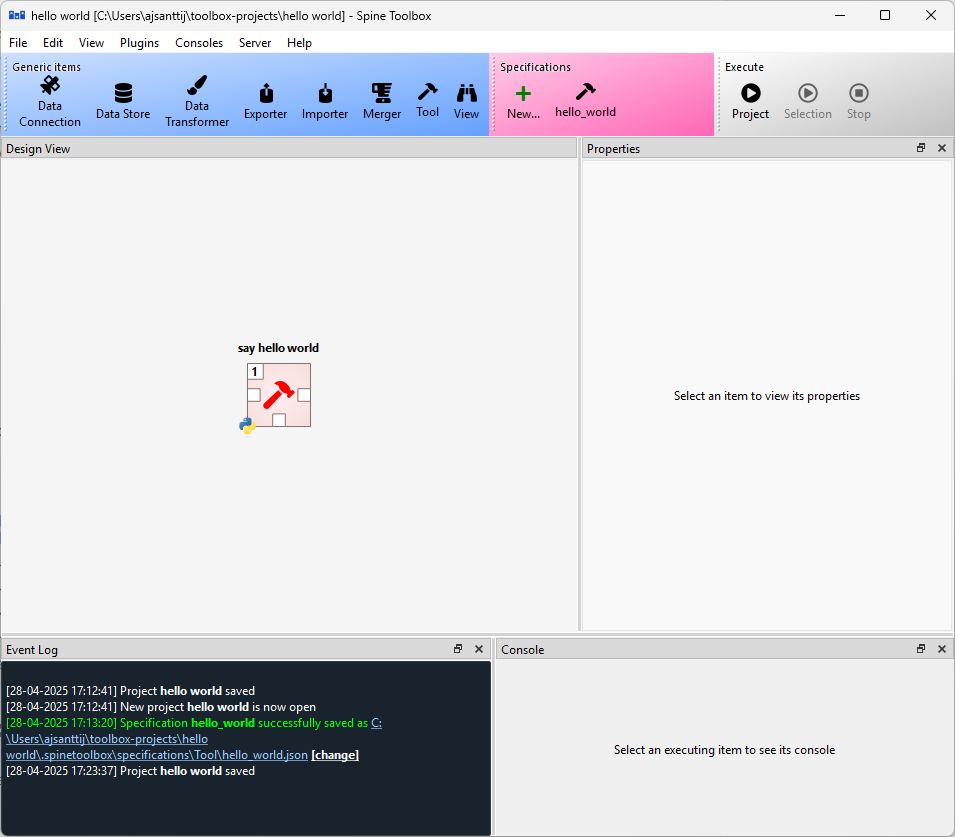Select the hello_world specification icon
The height and width of the screenshot is (837, 955).
tap(585, 91)
